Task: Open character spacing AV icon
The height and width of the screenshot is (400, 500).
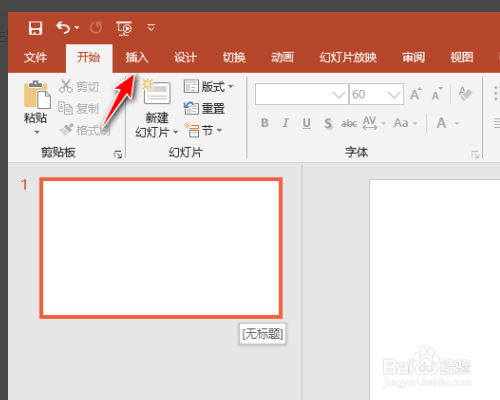Action: point(370,123)
